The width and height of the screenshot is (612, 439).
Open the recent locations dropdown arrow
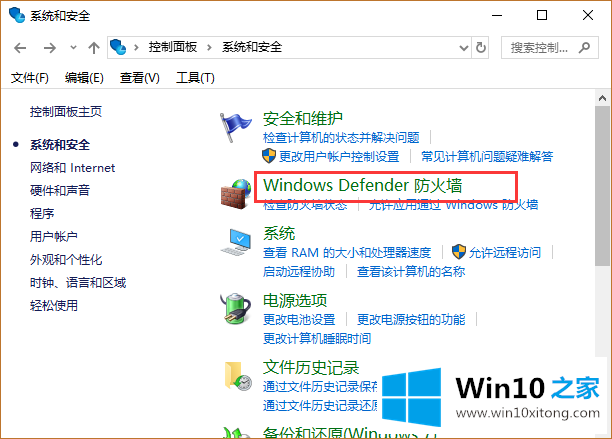click(73, 48)
